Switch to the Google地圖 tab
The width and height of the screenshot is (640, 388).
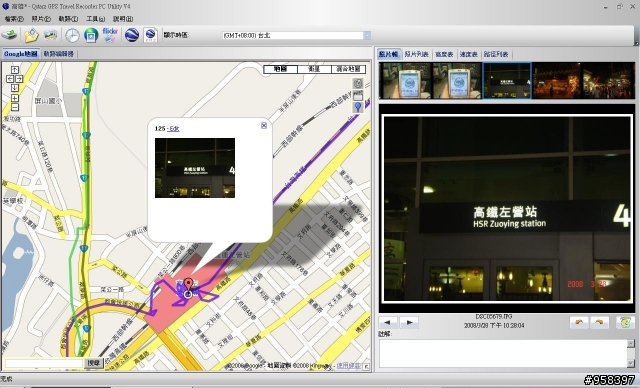click(x=20, y=54)
